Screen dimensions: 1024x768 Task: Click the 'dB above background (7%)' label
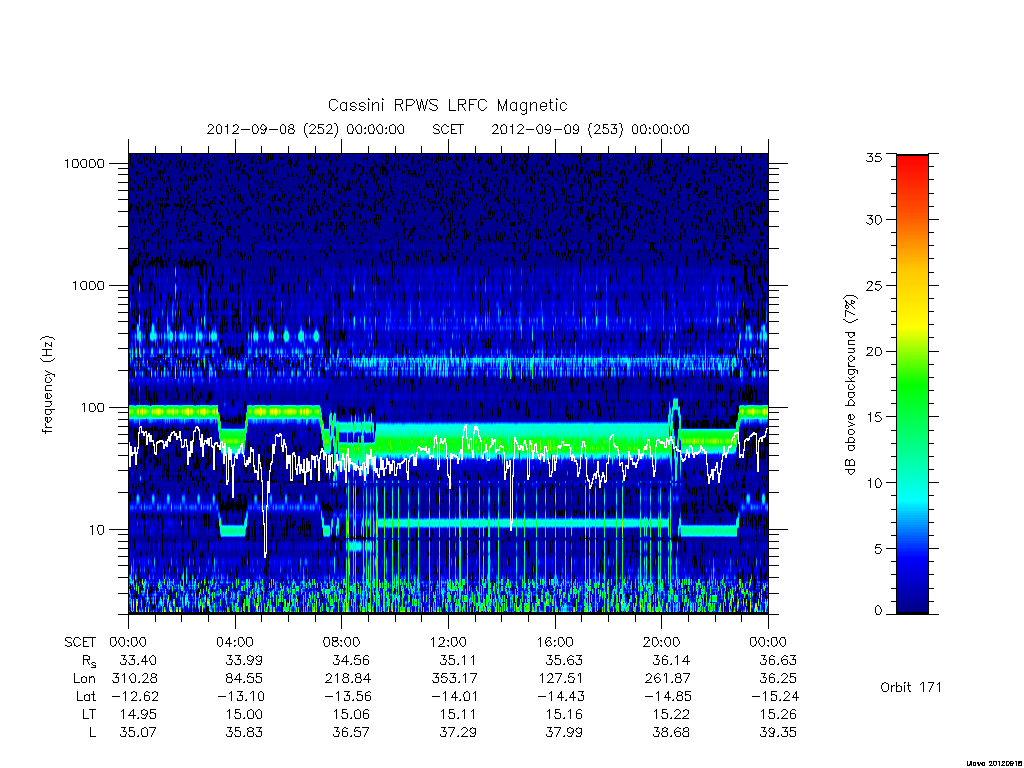coord(850,385)
